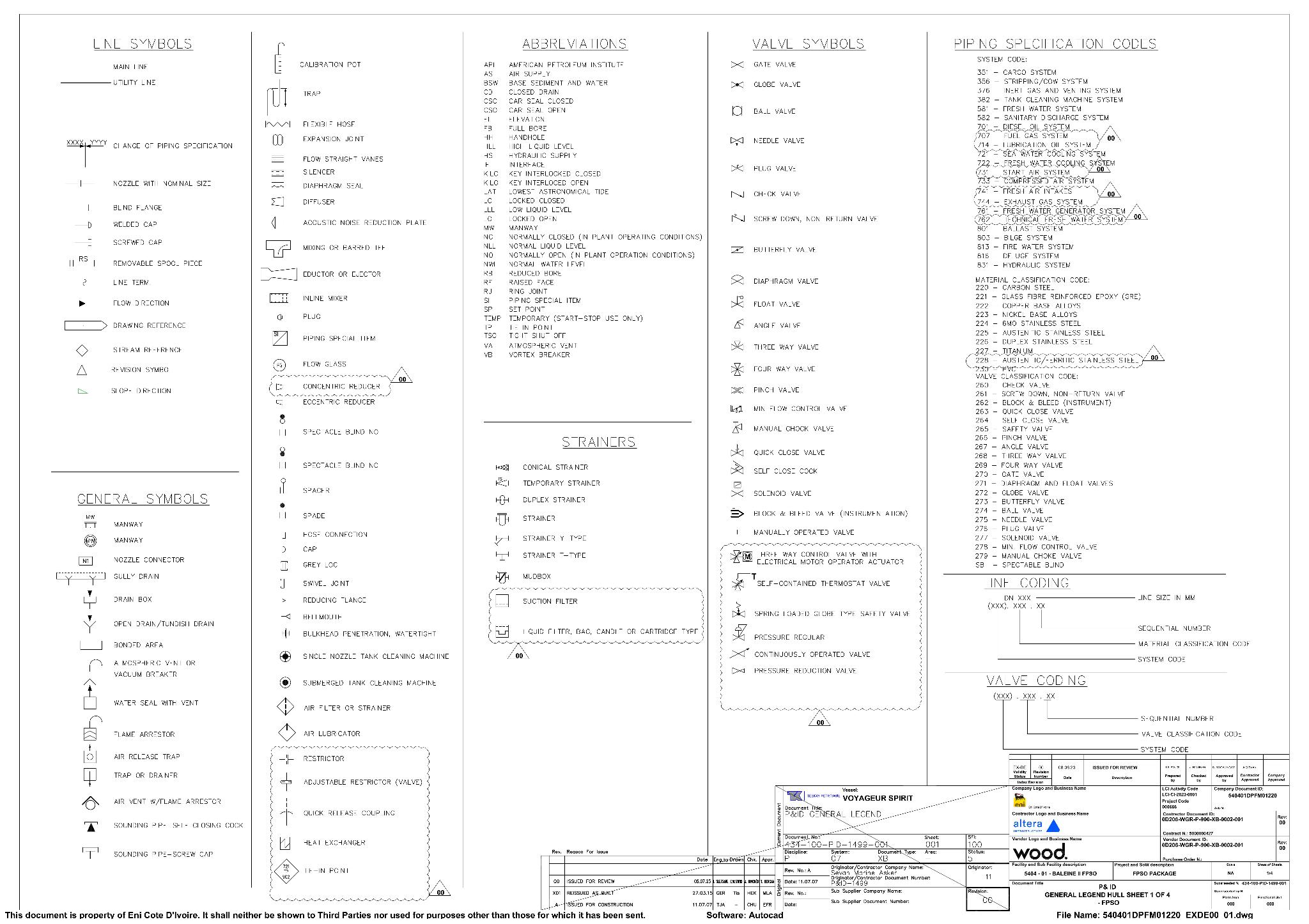The height and width of the screenshot is (924, 1309).
Task: Select 'SB - SPECTABLE BLIND' code entry
Action: [x=1019, y=565]
